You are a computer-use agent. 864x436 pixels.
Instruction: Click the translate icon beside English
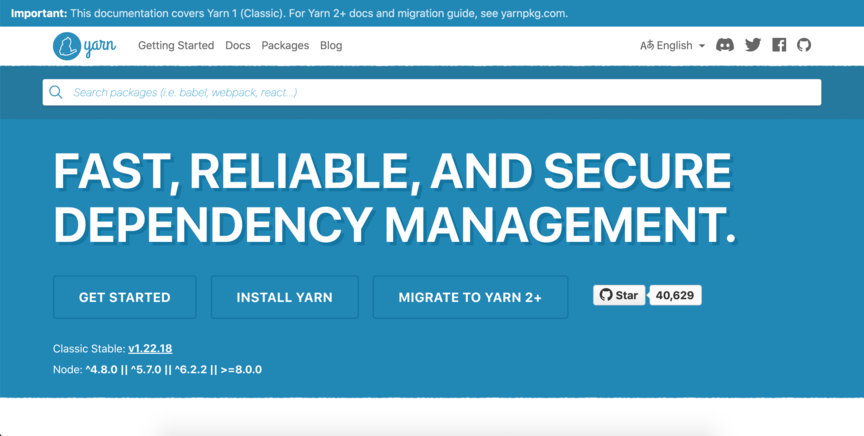647,46
